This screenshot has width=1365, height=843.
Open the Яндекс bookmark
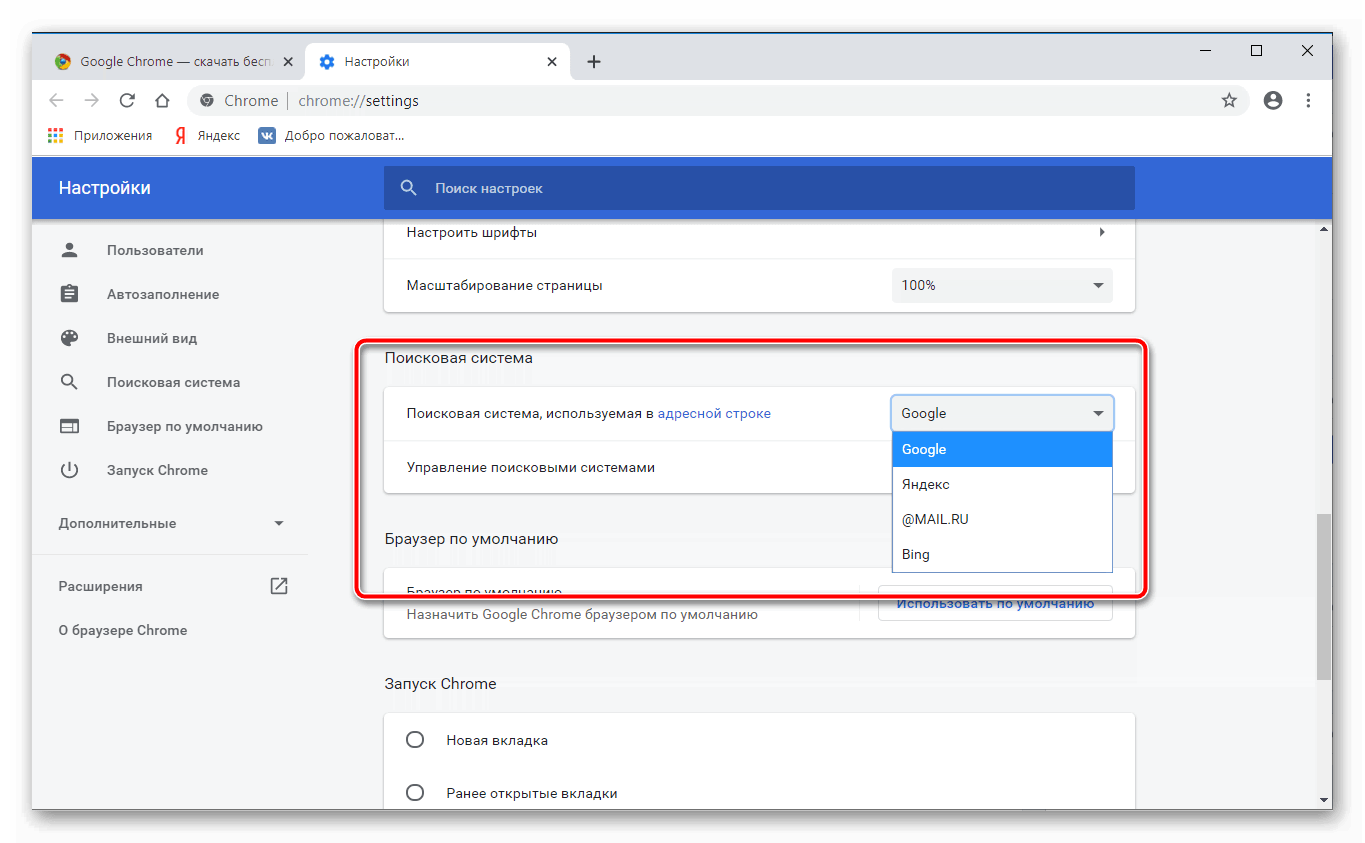tap(207, 135)
